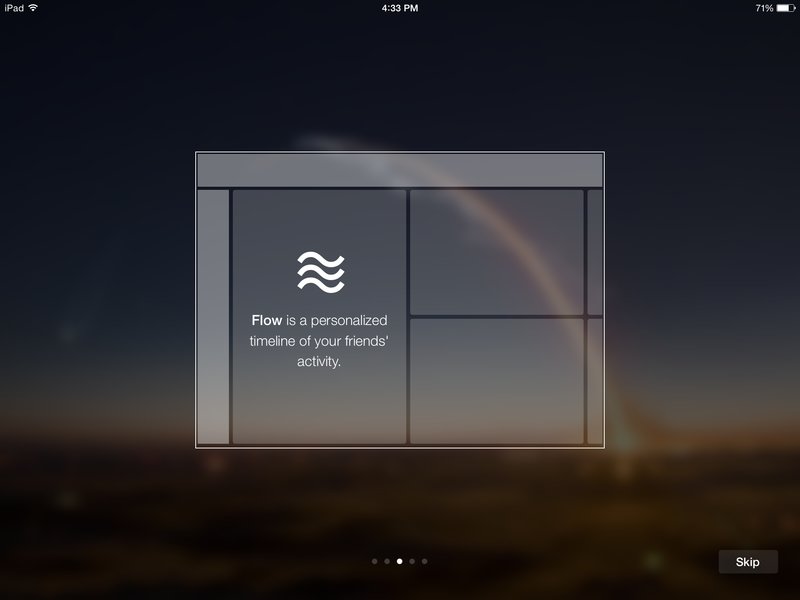Jump to the fifth onboarding page dot
Viewport: 800px width, 600px height.
click(424, 561)
